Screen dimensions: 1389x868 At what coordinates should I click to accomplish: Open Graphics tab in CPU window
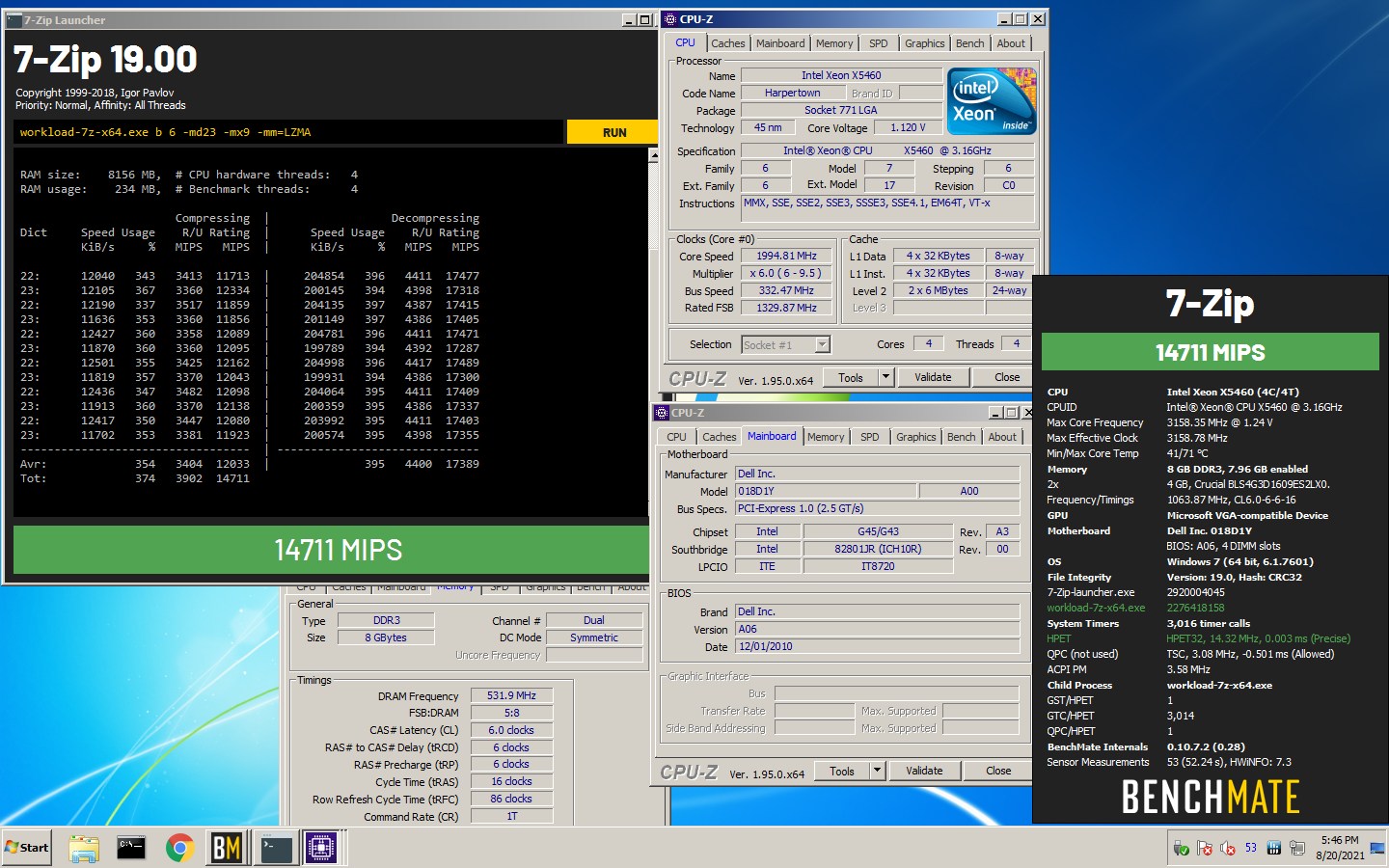[x=924, y=43]
